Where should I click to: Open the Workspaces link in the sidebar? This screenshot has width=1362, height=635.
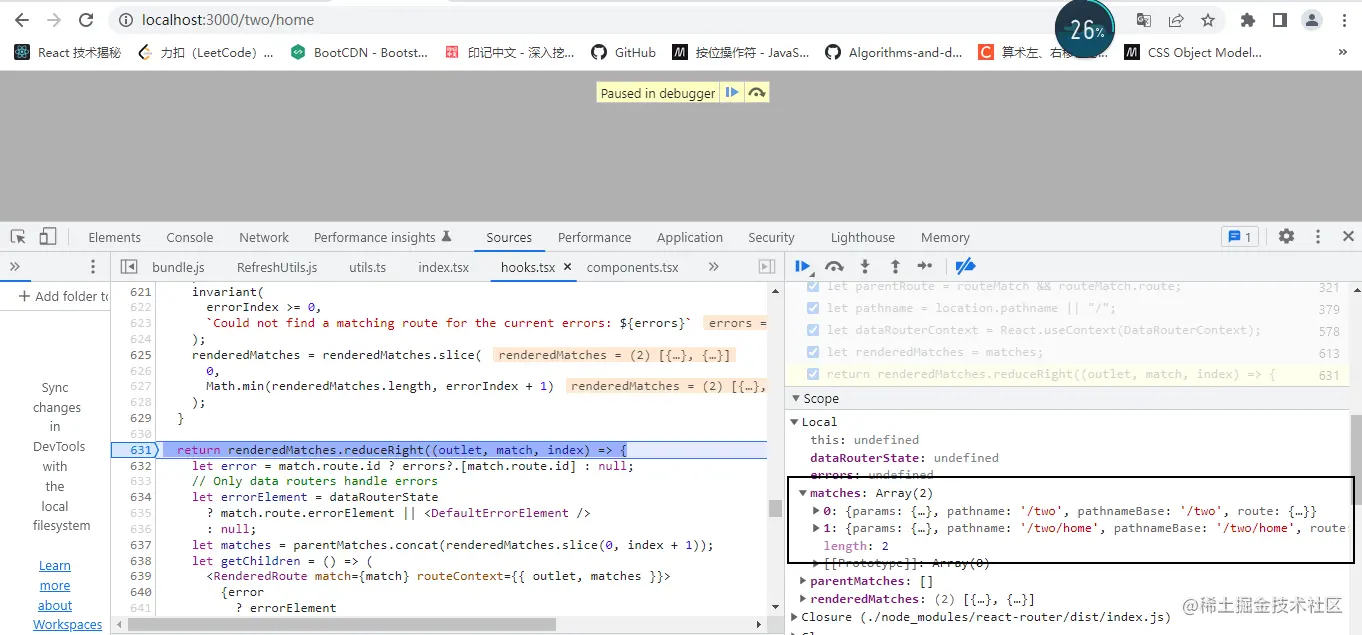tap(67, 624)
